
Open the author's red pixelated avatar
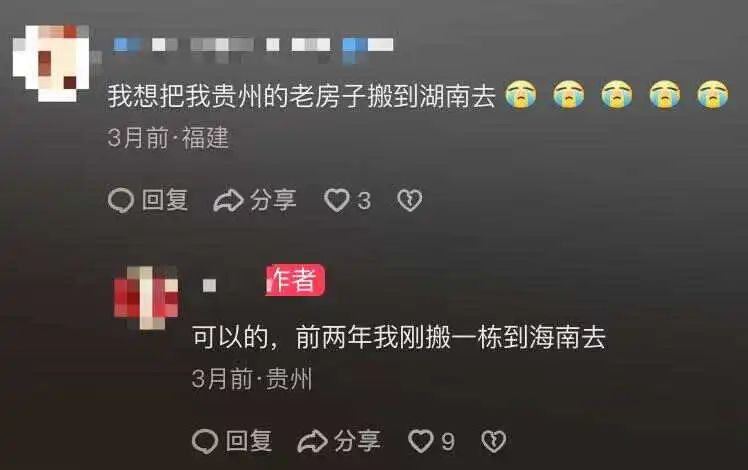pyautogui.click(x=146, y=298)
